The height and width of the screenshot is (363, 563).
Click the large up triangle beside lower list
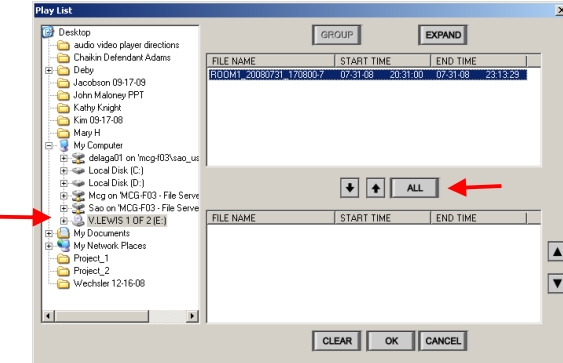pos(556,252)
